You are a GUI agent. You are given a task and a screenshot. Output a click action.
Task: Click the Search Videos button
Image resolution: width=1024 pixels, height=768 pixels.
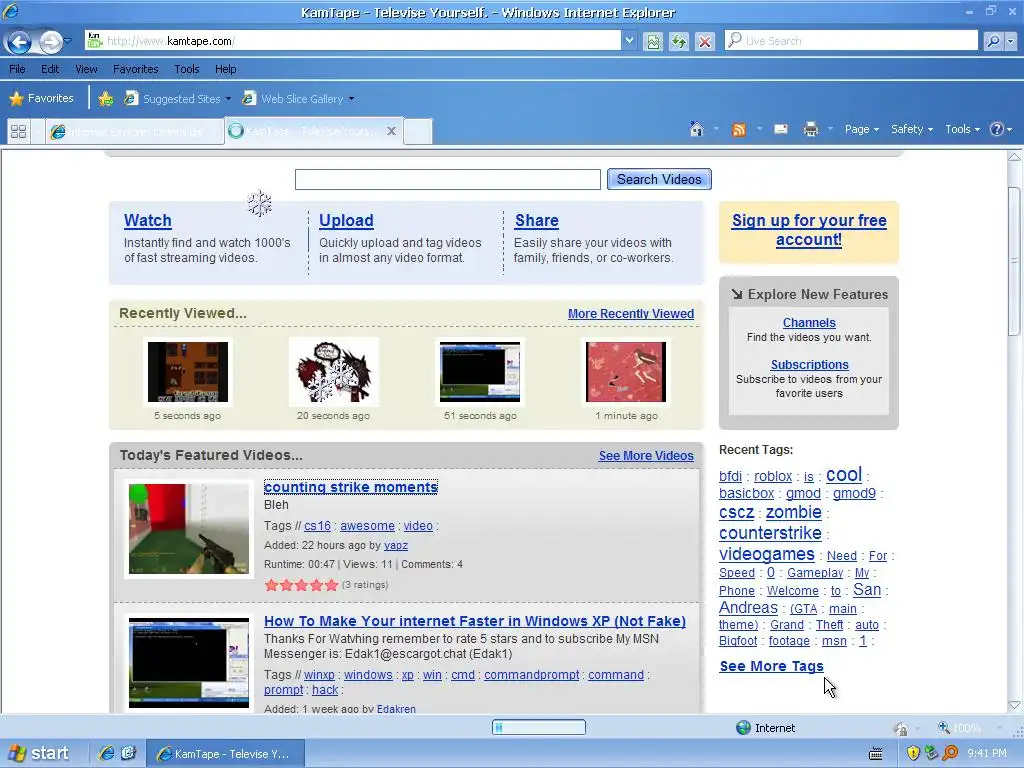pos(659,180)
